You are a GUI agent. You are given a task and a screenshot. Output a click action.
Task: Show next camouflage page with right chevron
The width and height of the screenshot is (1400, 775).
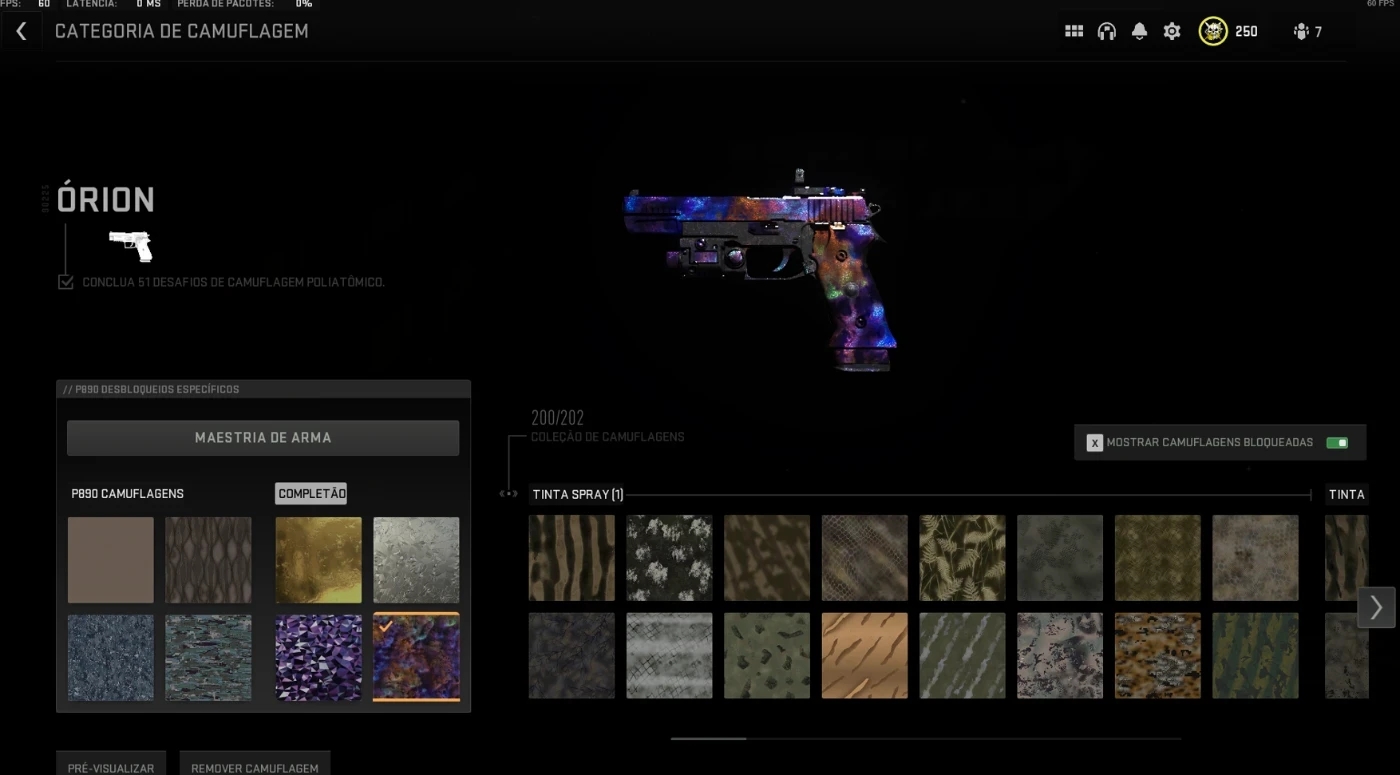pos(1376,607)
